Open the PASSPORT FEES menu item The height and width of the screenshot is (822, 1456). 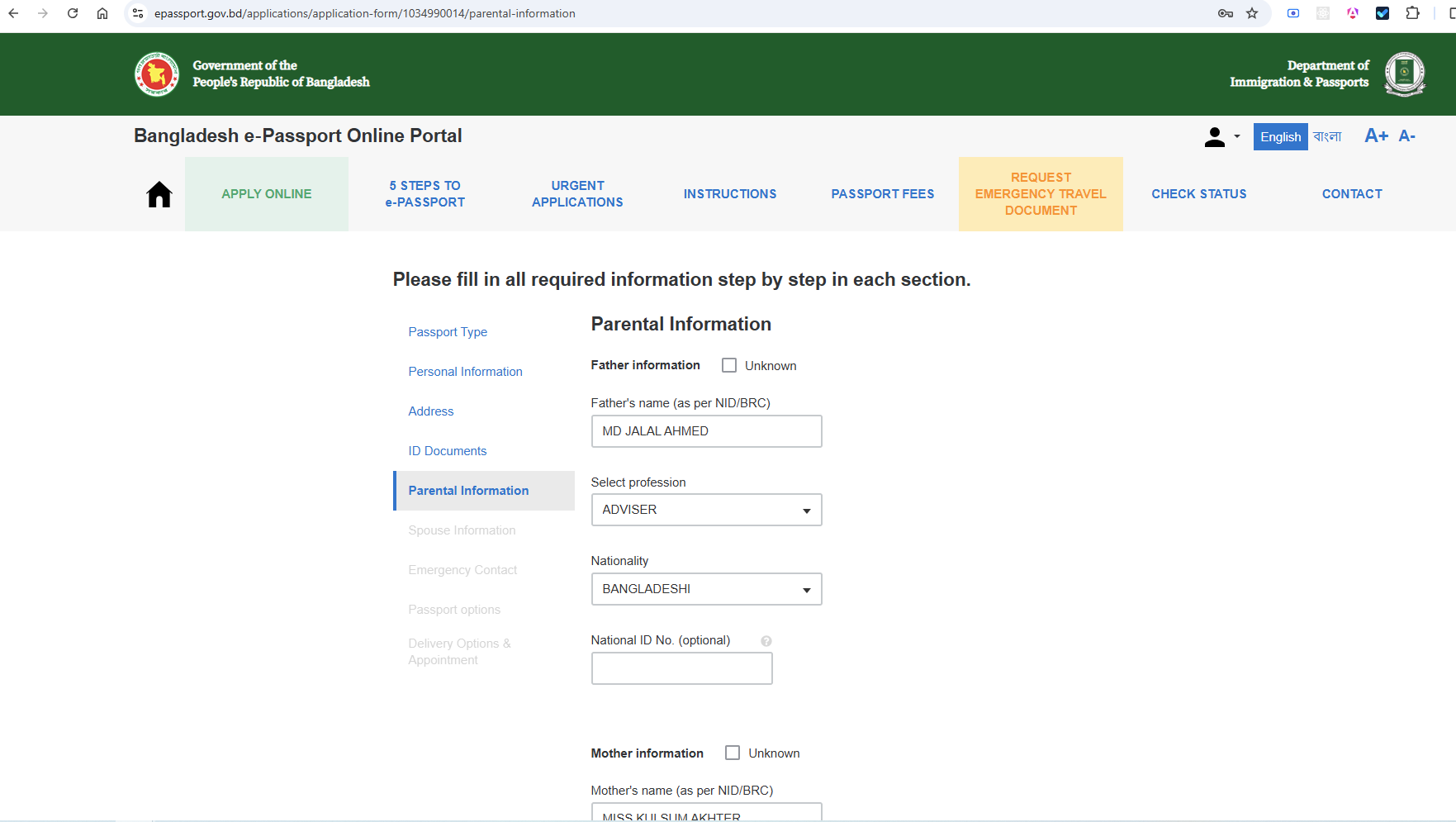883,194
